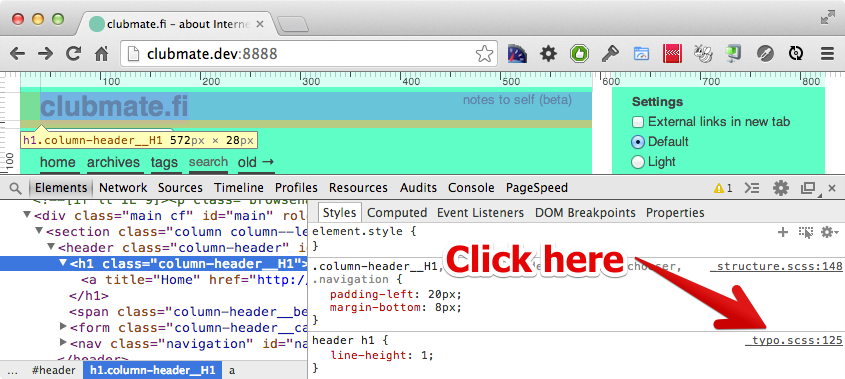The width and height of the screenshot is (845, 379).
Task: Open the Properties tab
Action: (x=675, y=213)
